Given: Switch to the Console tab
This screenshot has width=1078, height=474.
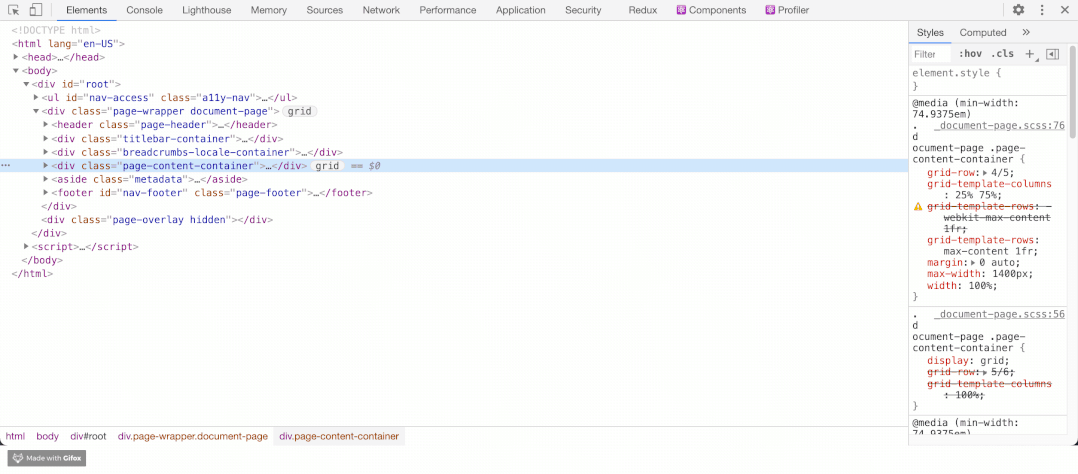Looking at the screenshot, I should (x=144, y=10).
